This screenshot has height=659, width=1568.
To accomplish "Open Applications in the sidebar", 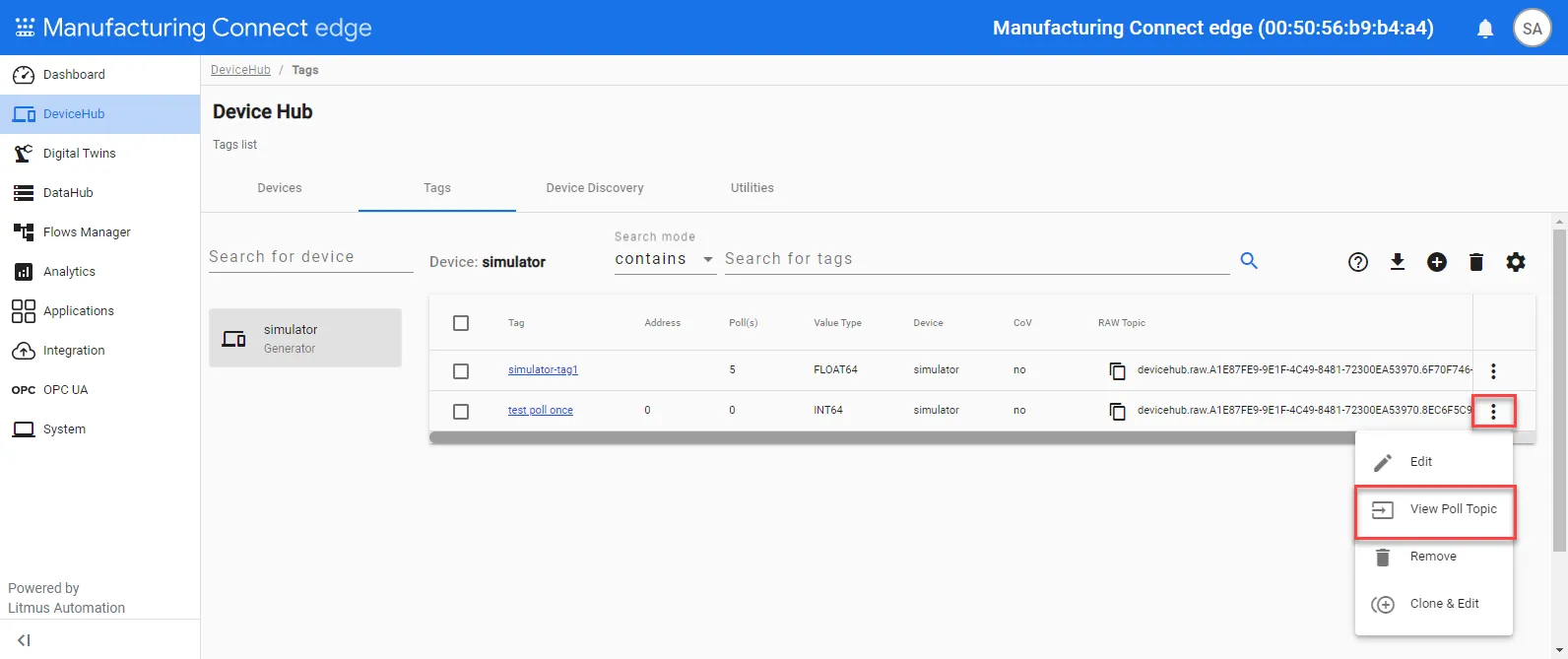I will point(99,311).
